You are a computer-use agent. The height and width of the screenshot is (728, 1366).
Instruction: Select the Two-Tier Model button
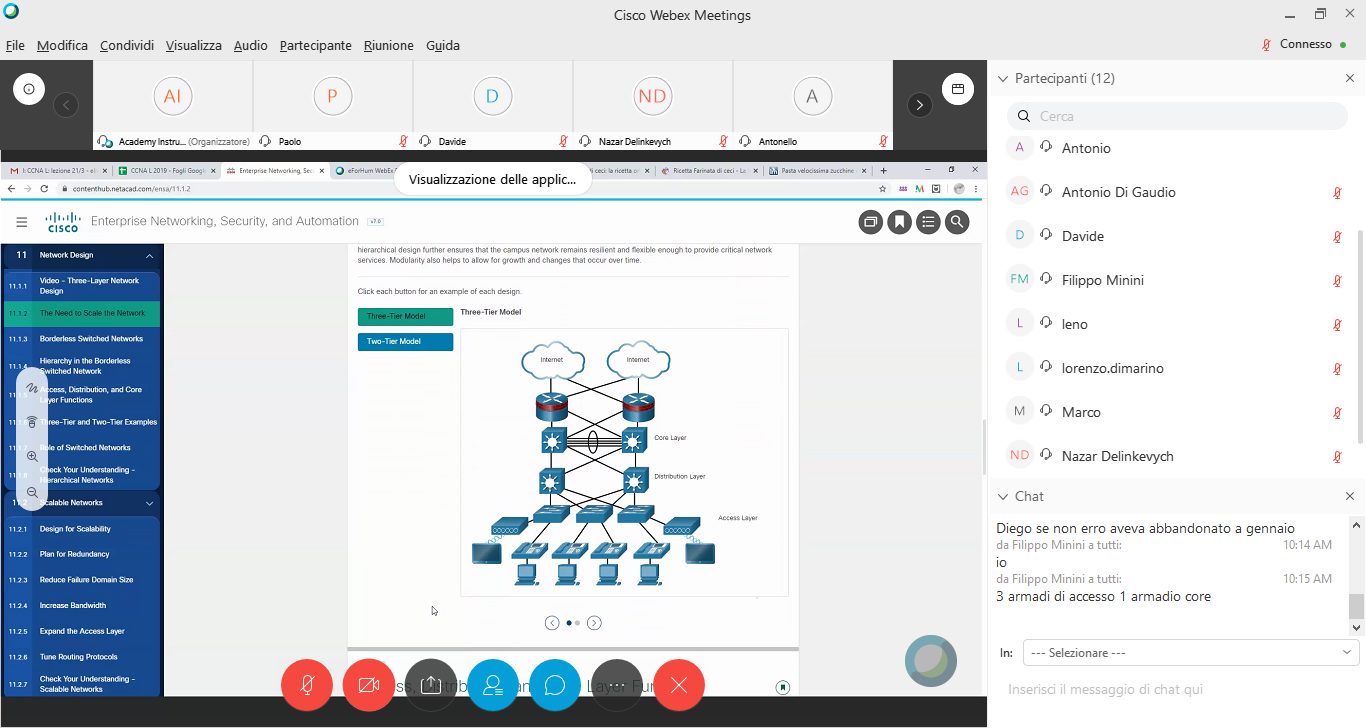coord(405,342)
